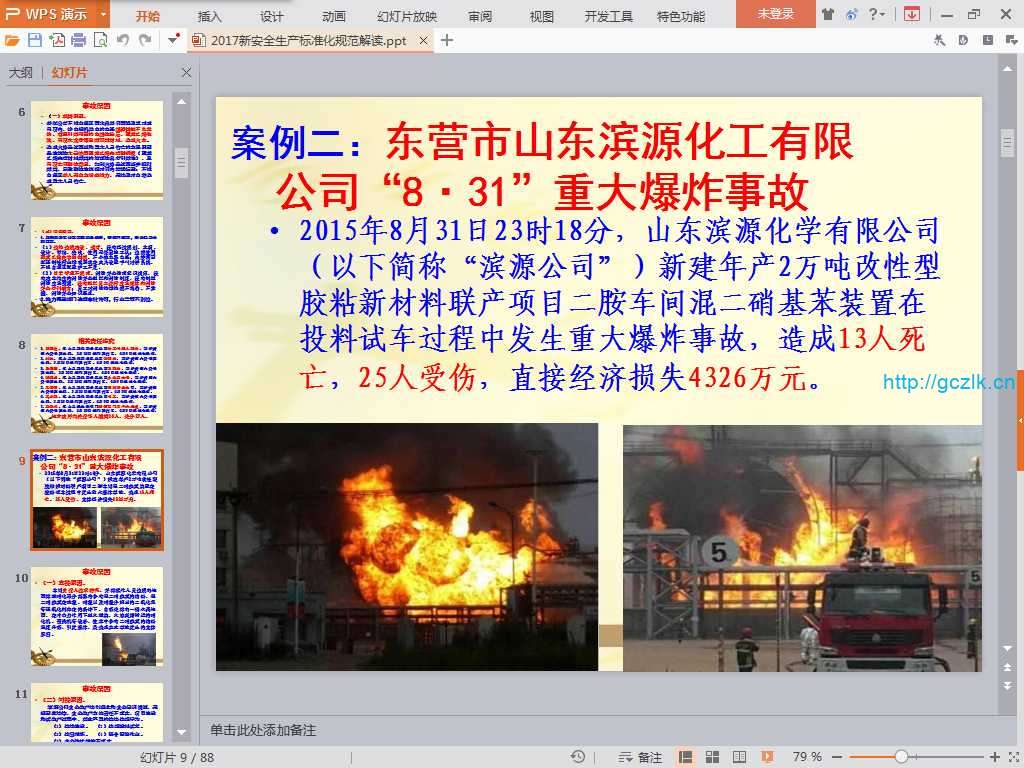The height and width of the screenshot is (768, 1024).
Task: Click the print preview icon
Action: 100,40
